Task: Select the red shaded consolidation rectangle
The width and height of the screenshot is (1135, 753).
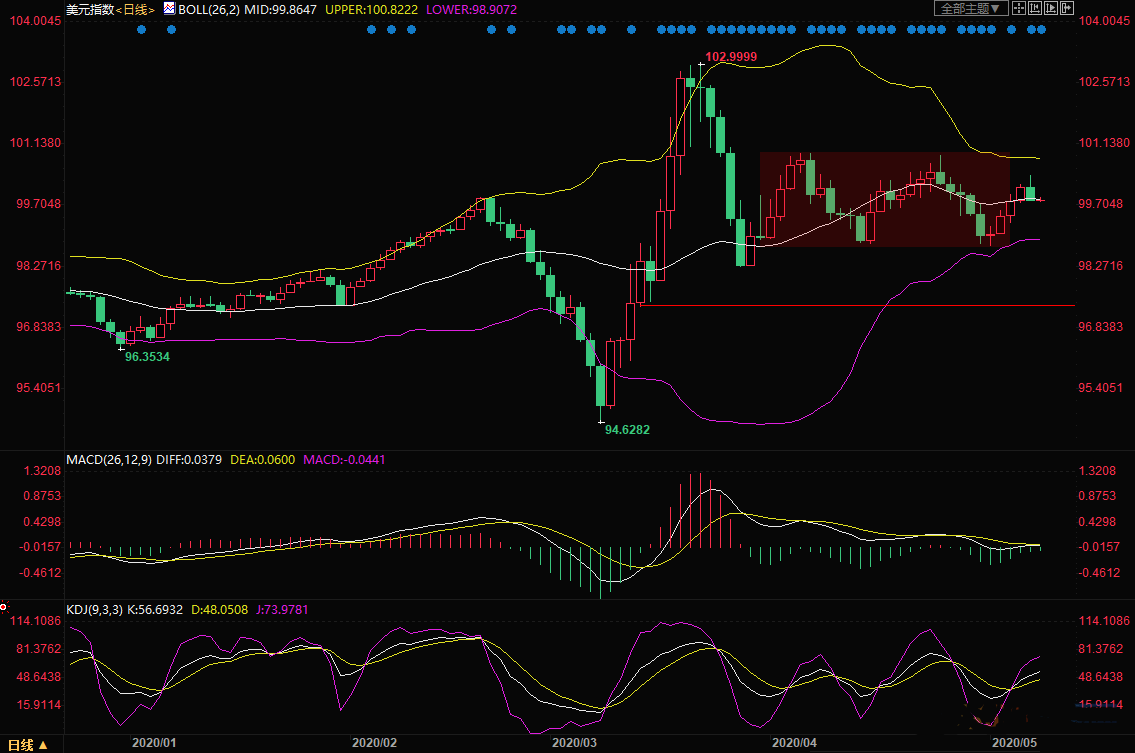Action: [x=884, y=199]
